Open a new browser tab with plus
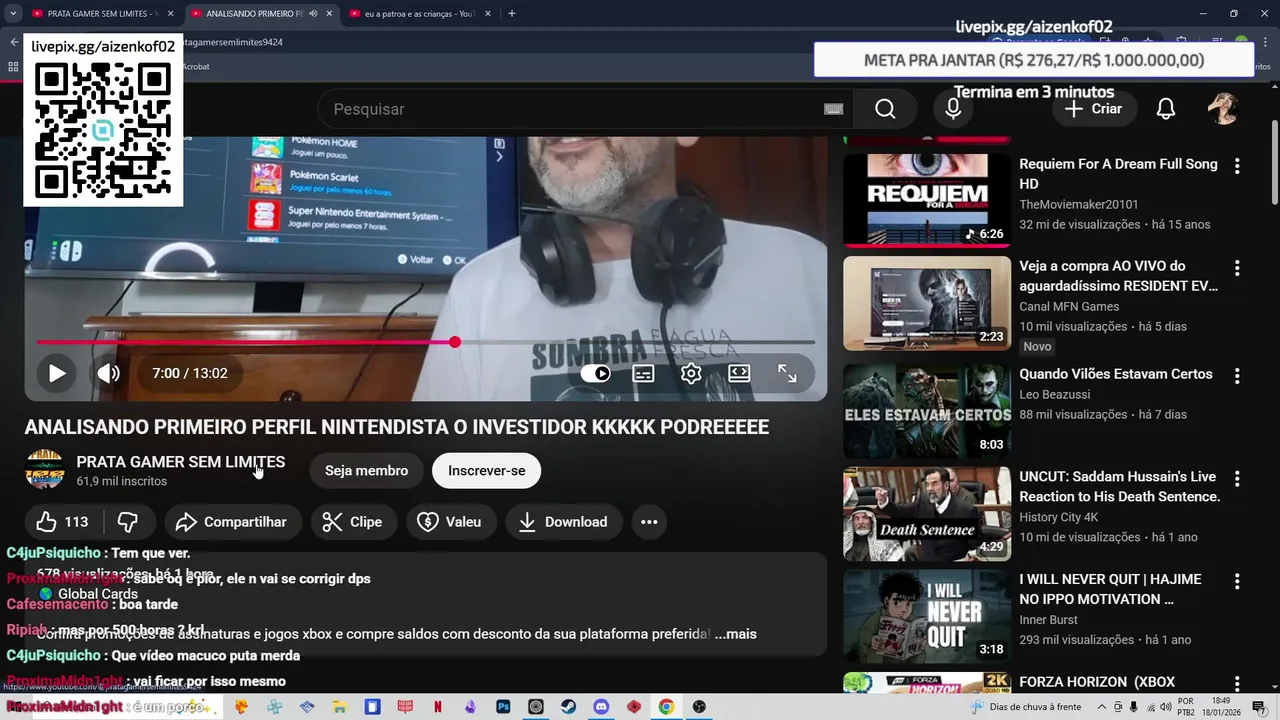Viewport: 1280px width, 720px height. pos(512,14)
